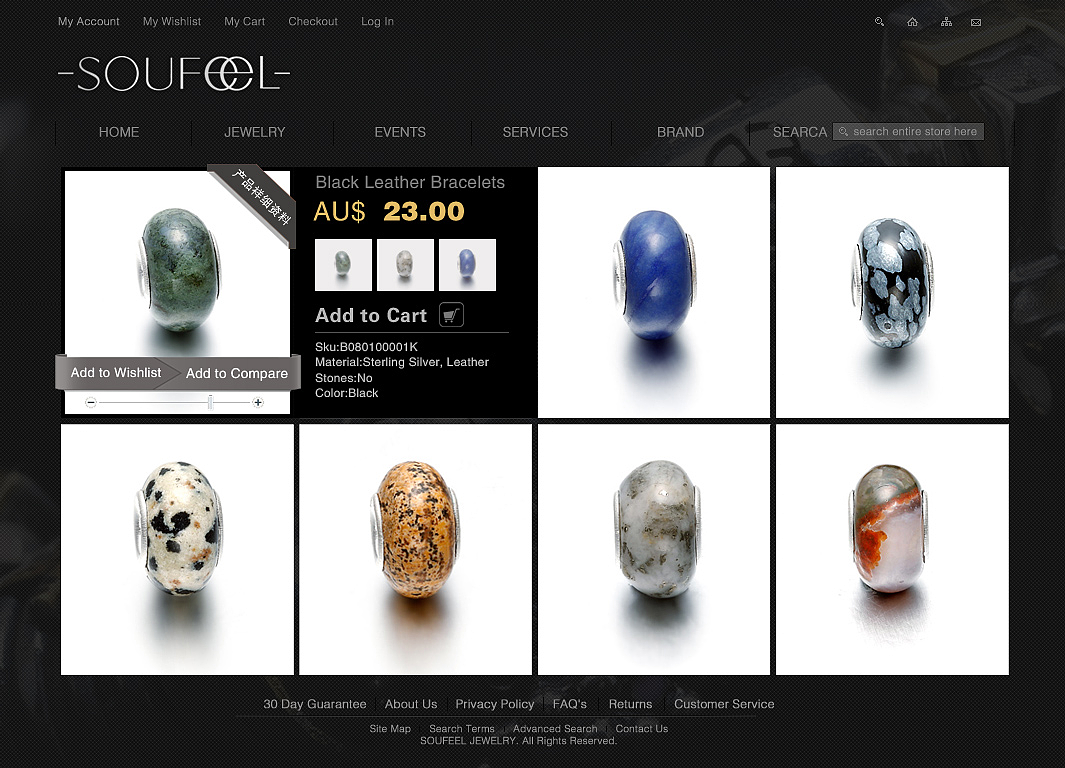Open the SERVICES menu

pos(535,132)
